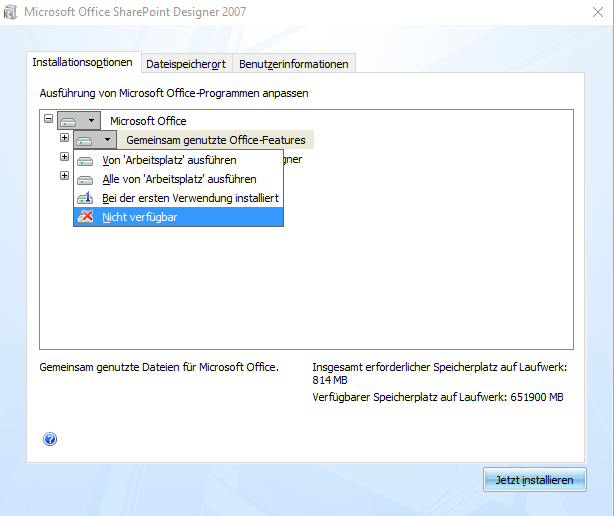This screenshot has height=516, width=614.
Task: Choose 'Bei der ersten Verwendung installiert'
Action: (x=179, y=198)
